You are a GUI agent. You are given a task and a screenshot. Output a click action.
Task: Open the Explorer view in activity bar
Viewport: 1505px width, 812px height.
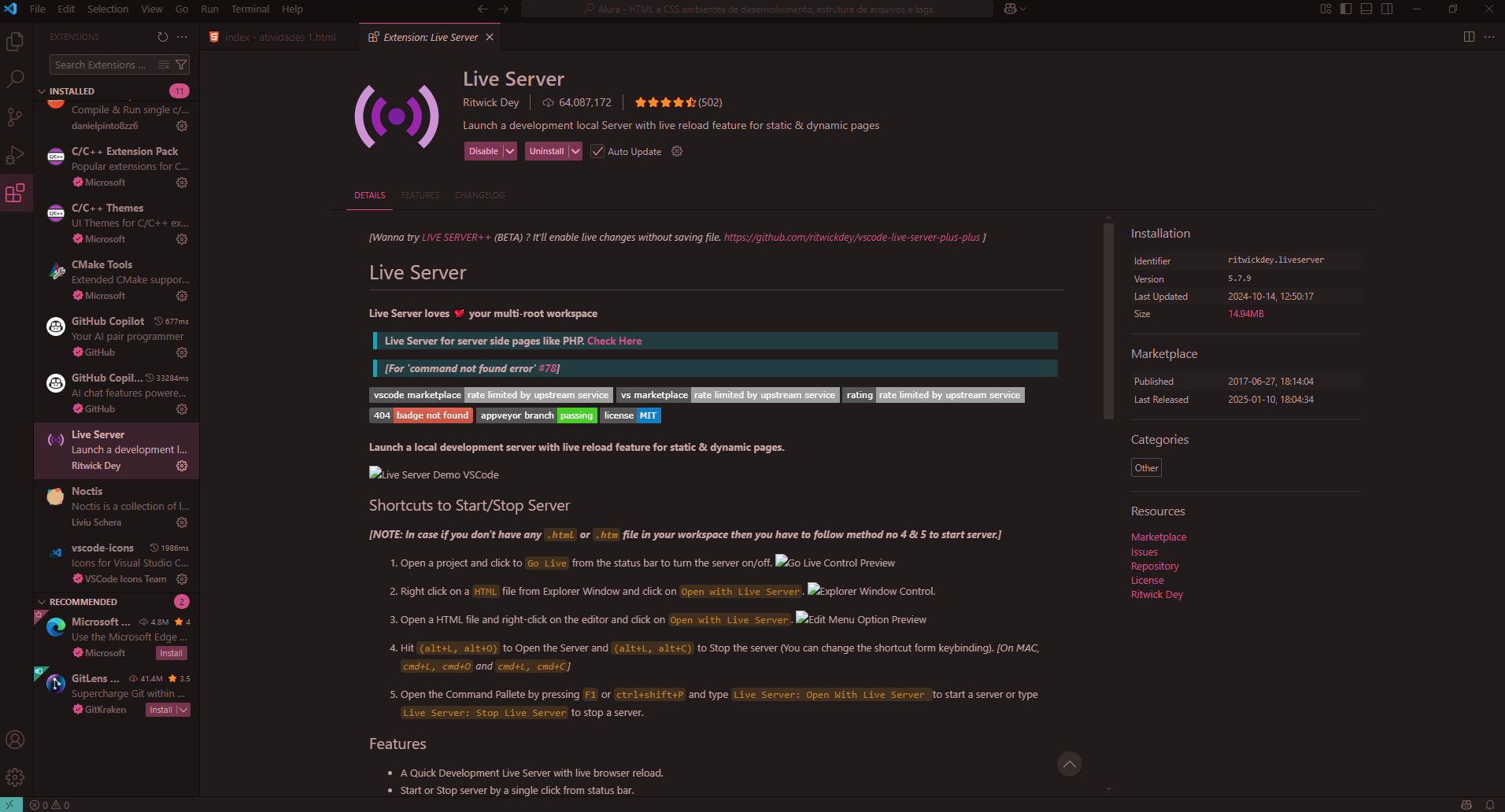(15, 41)
